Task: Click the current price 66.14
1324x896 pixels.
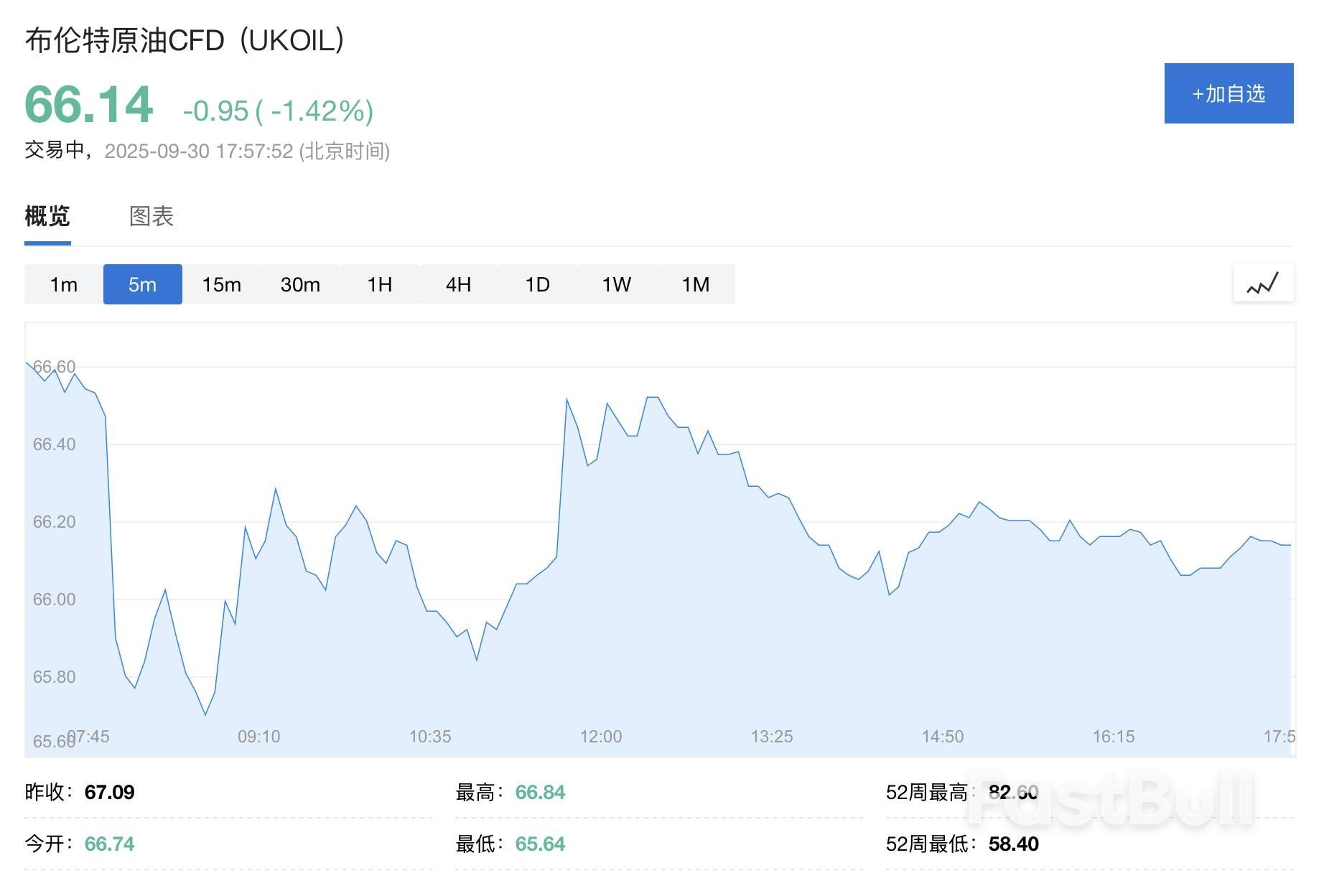Action: 88,105
